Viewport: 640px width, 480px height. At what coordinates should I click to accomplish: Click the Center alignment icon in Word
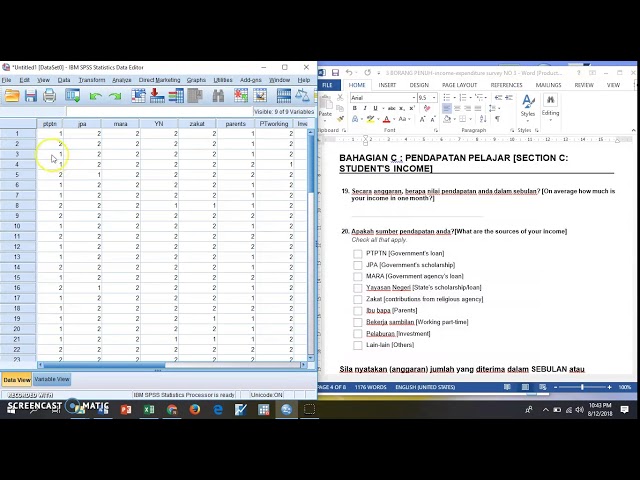pos(457,108)
